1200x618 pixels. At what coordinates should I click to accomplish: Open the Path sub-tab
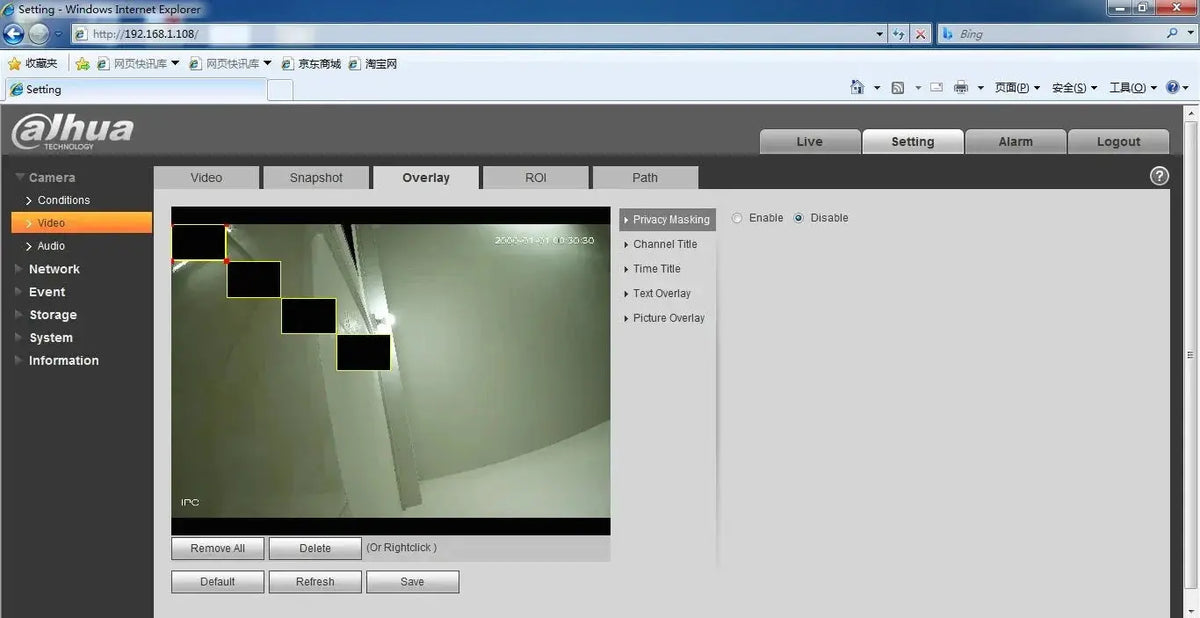click(645, 178)
